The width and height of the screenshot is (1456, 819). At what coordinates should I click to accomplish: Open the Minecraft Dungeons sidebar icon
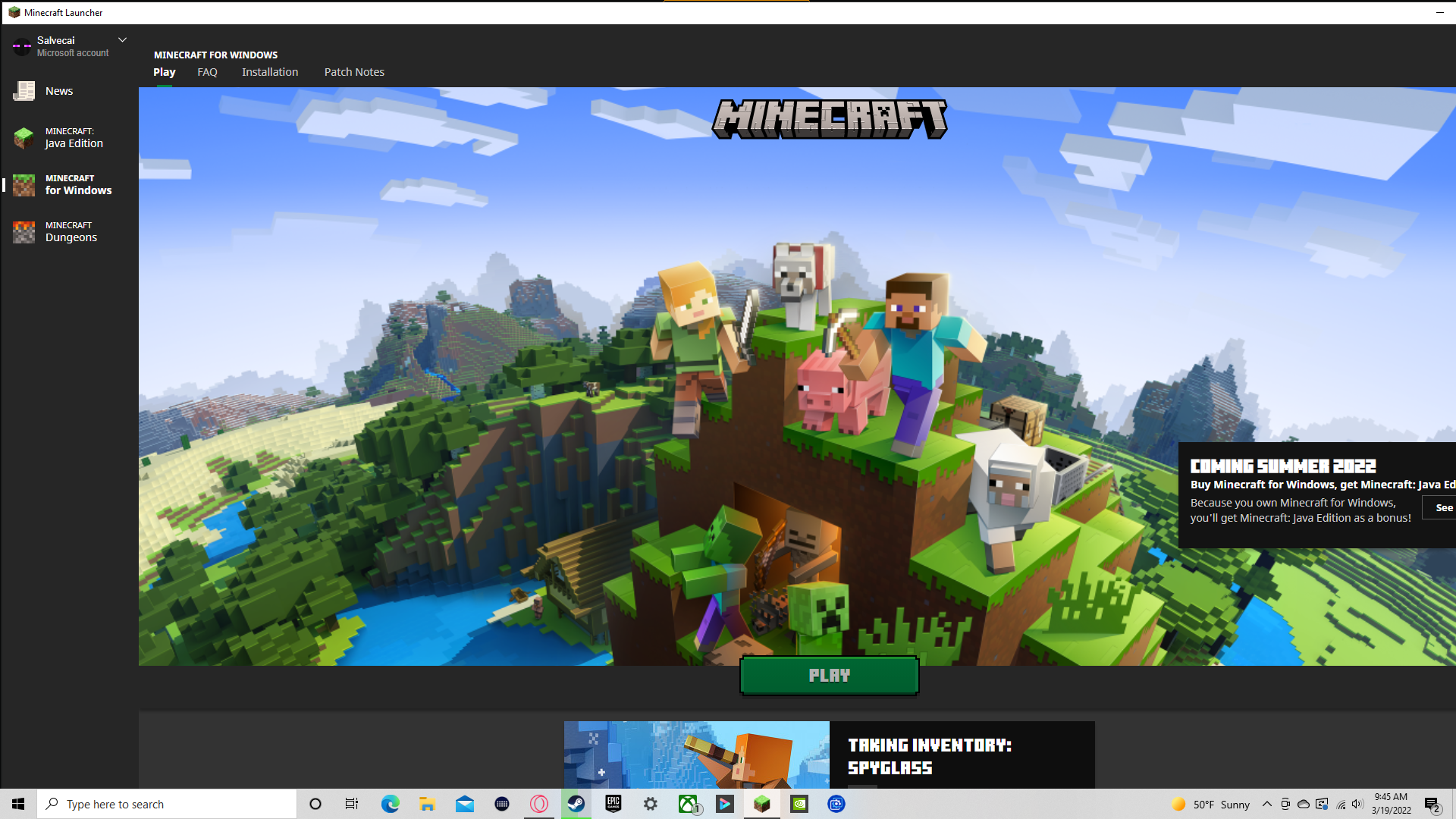24,232
